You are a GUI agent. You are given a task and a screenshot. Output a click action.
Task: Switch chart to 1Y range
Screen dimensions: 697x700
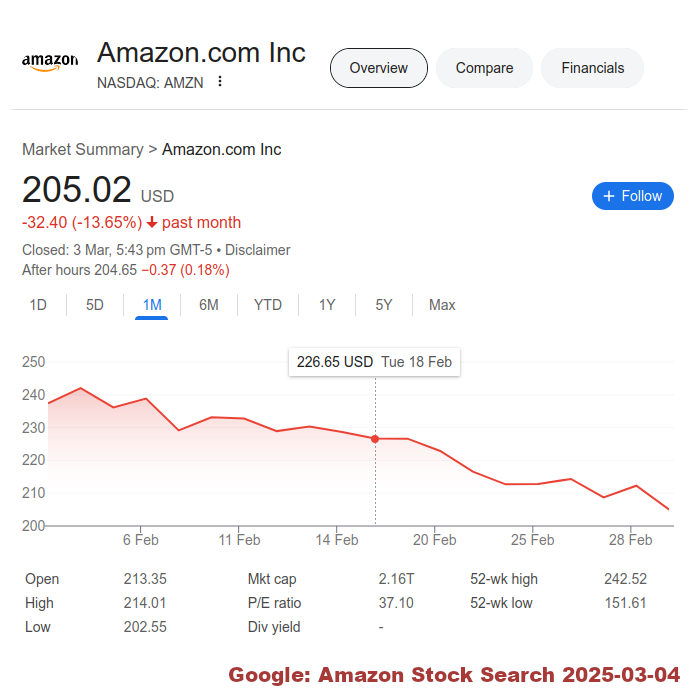tap(327, 305)
